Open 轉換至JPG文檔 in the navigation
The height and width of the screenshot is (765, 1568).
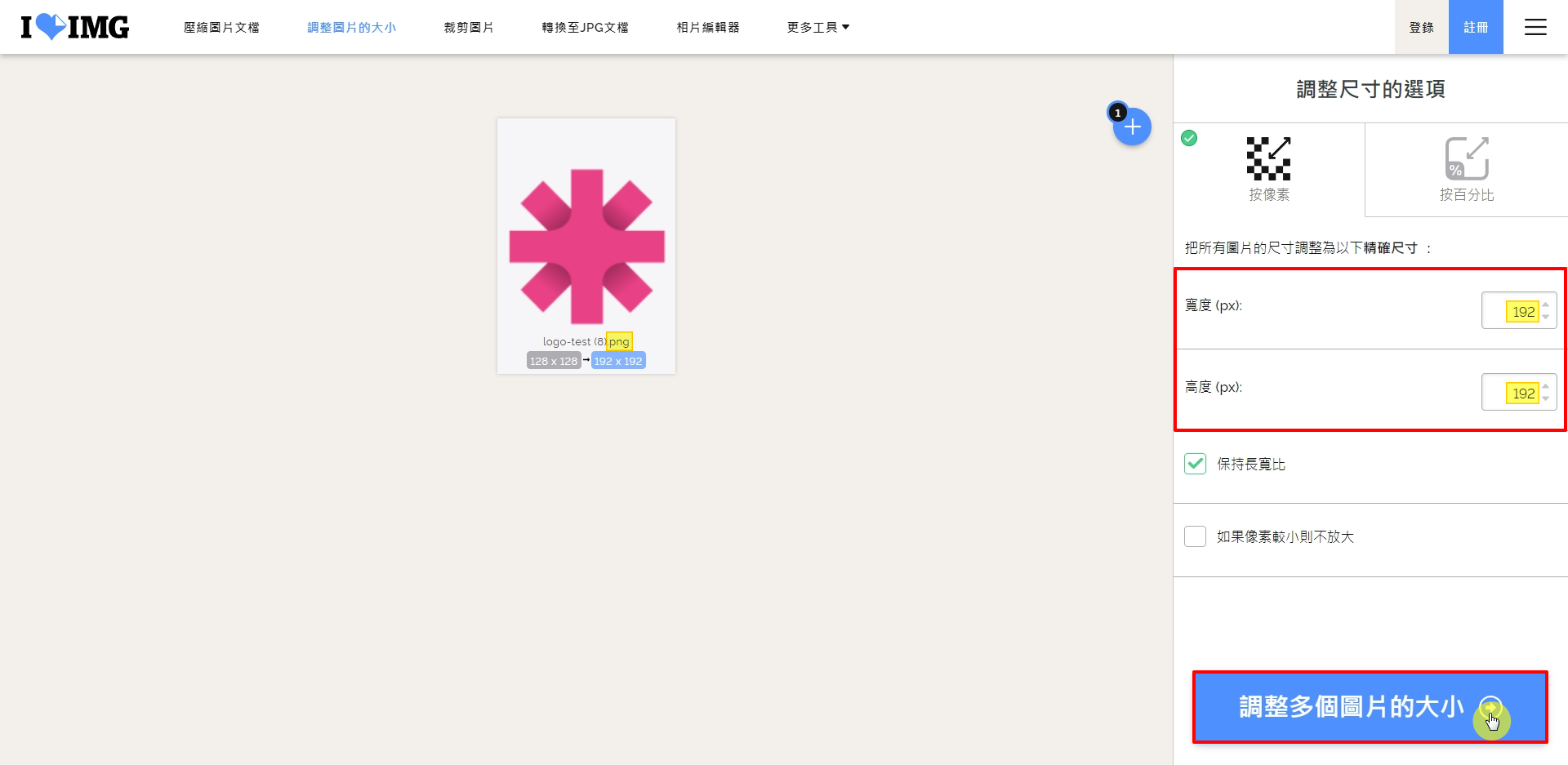[x=585, y=27]
